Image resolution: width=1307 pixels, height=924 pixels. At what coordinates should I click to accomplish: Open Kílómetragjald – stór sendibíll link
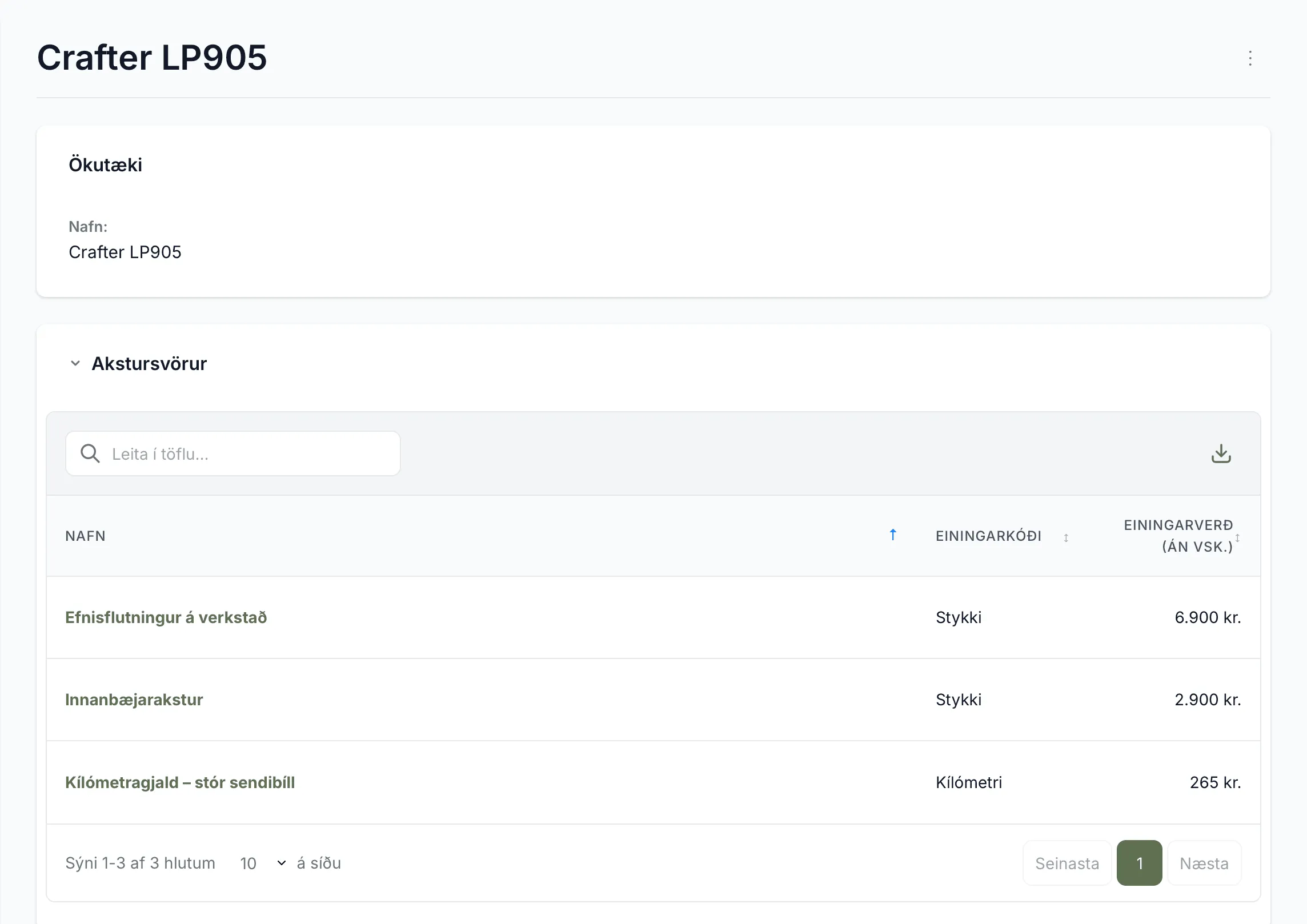180,782
